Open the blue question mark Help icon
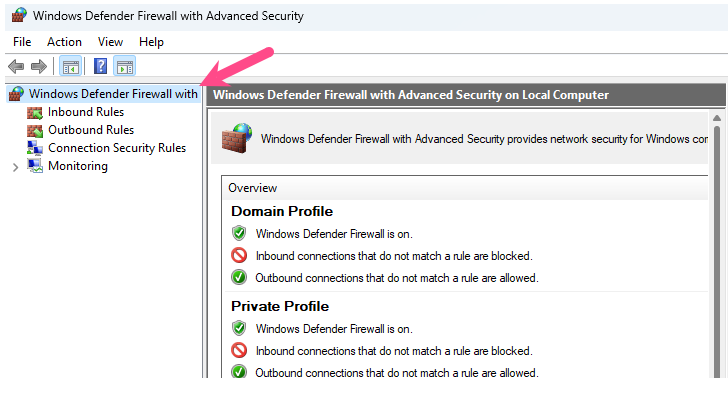Image resolution: width=728 pixels, height=401 pixels. [100, 66]
